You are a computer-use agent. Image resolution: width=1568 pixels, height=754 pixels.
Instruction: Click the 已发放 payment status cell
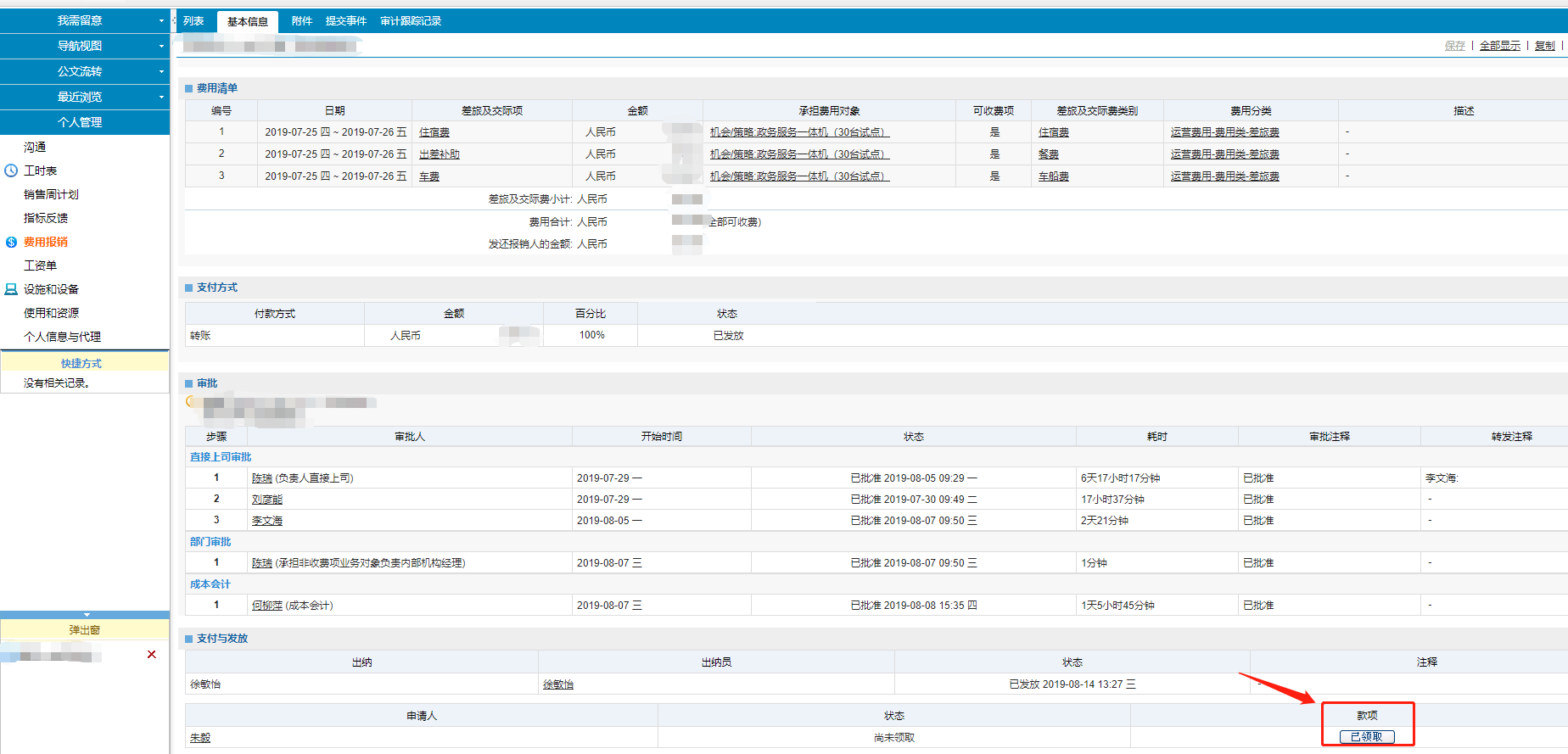[x=728, y=336]
